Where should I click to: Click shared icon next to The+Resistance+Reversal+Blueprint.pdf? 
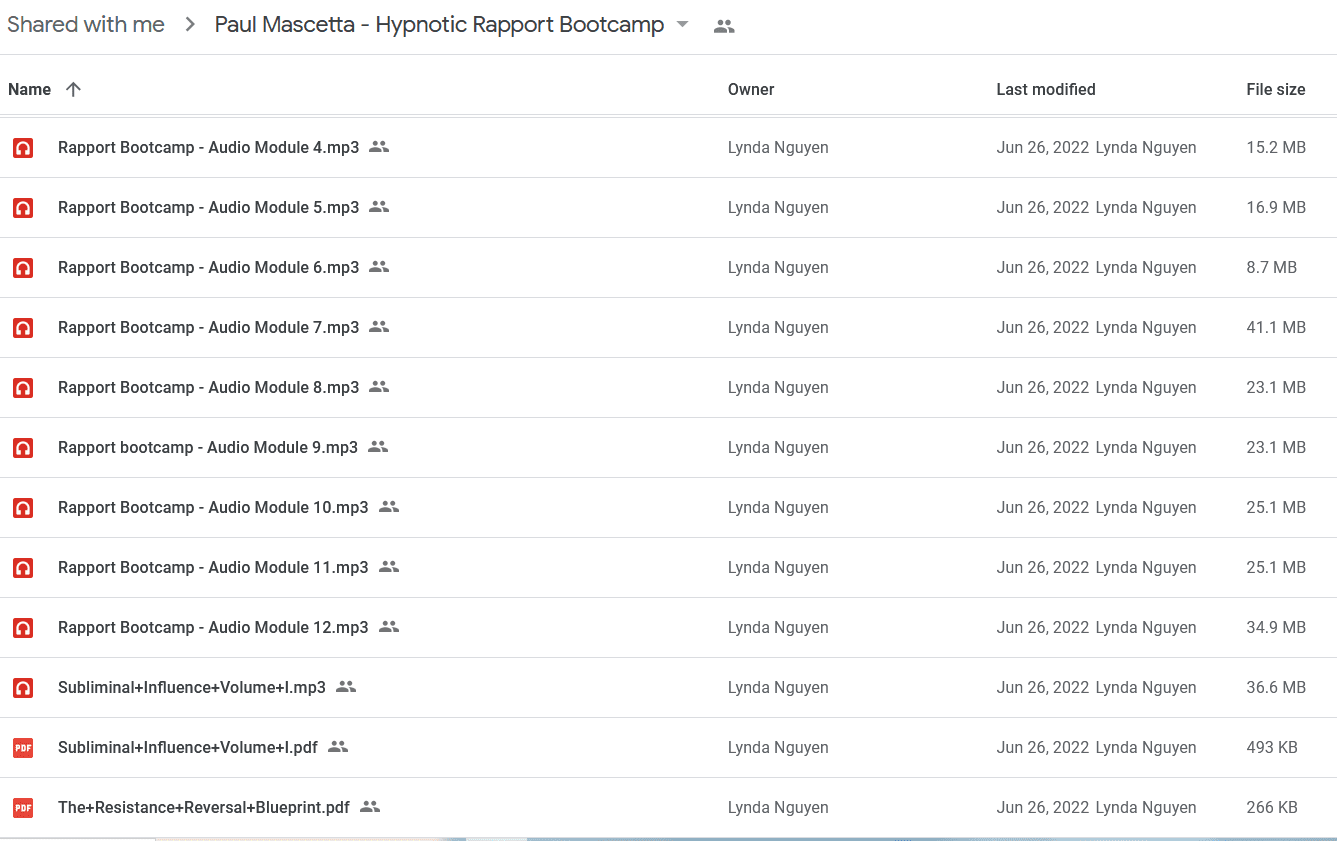coord(370,806)
